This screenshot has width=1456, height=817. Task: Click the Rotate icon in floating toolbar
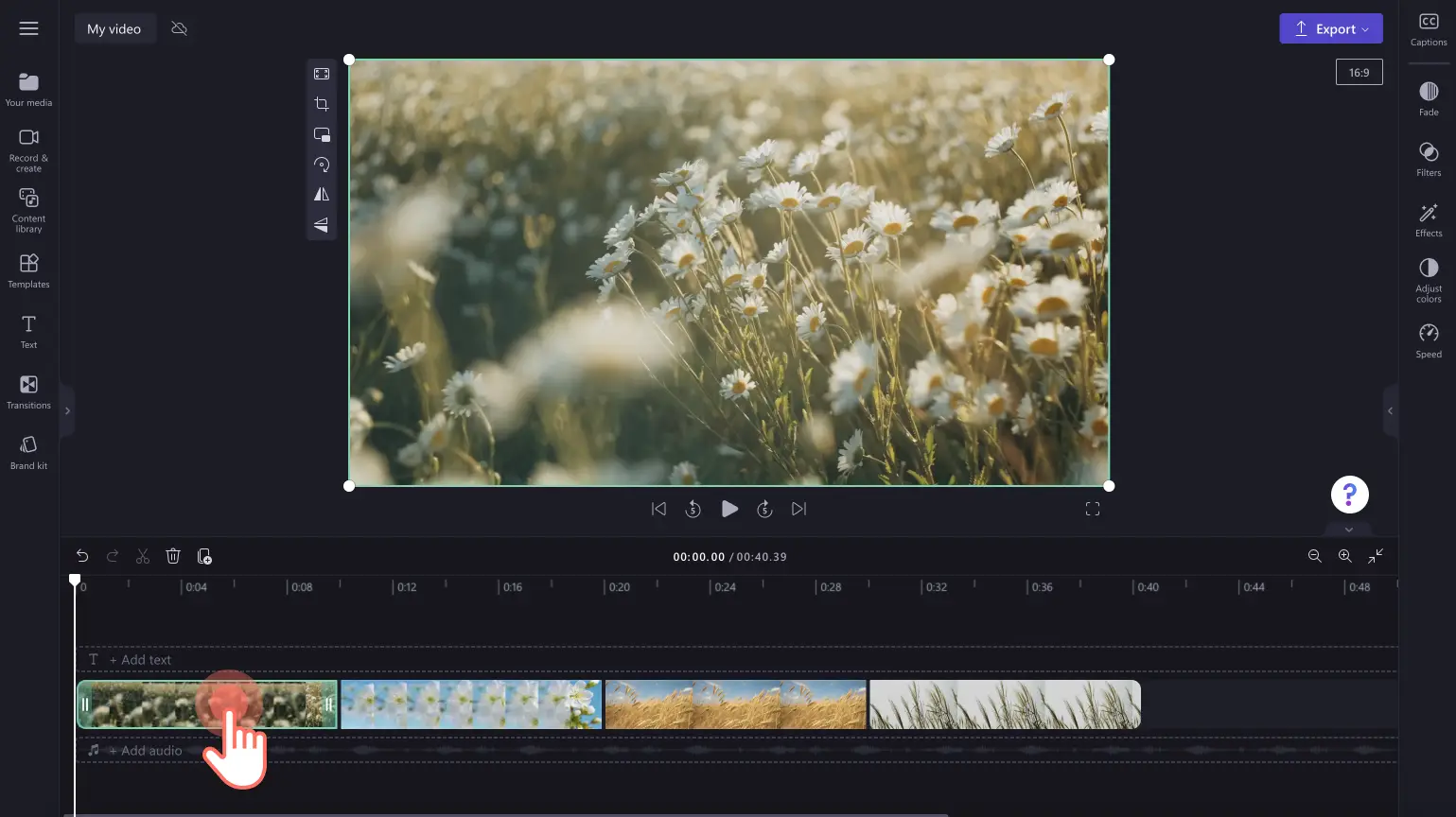tap(322, 165)
